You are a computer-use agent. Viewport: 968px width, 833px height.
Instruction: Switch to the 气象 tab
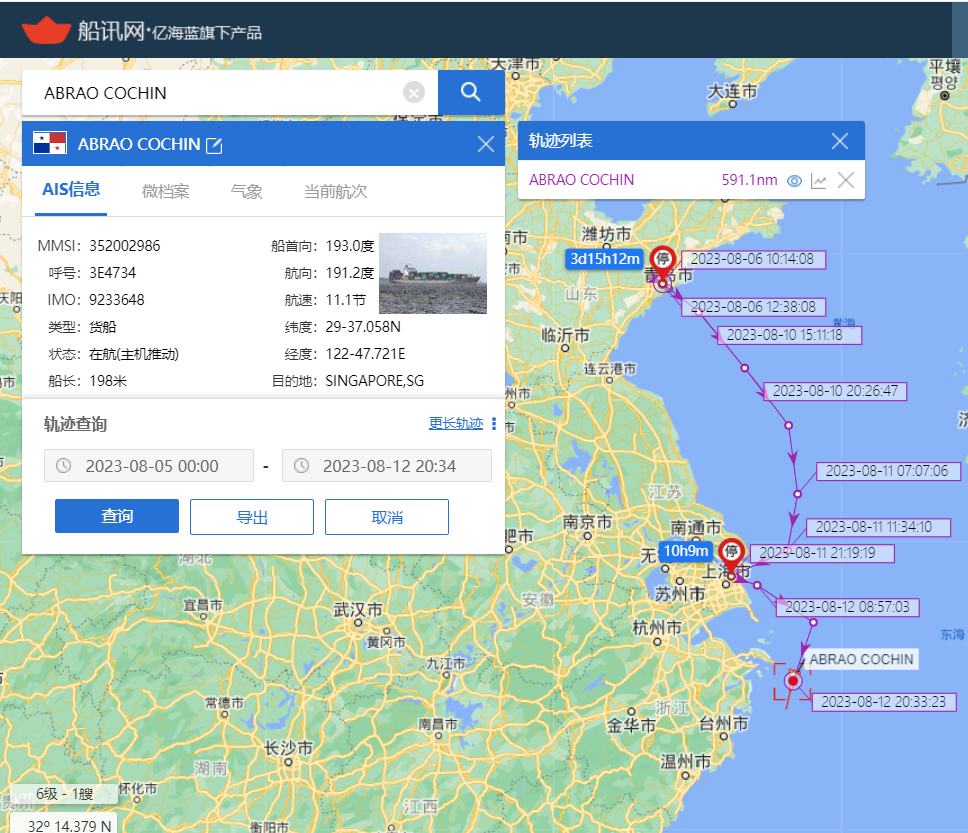point(246,191)
